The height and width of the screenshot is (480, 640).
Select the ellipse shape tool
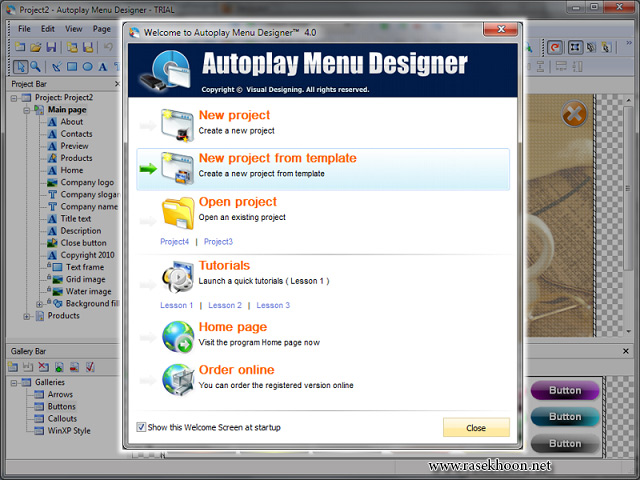click(x=87, y=66)
